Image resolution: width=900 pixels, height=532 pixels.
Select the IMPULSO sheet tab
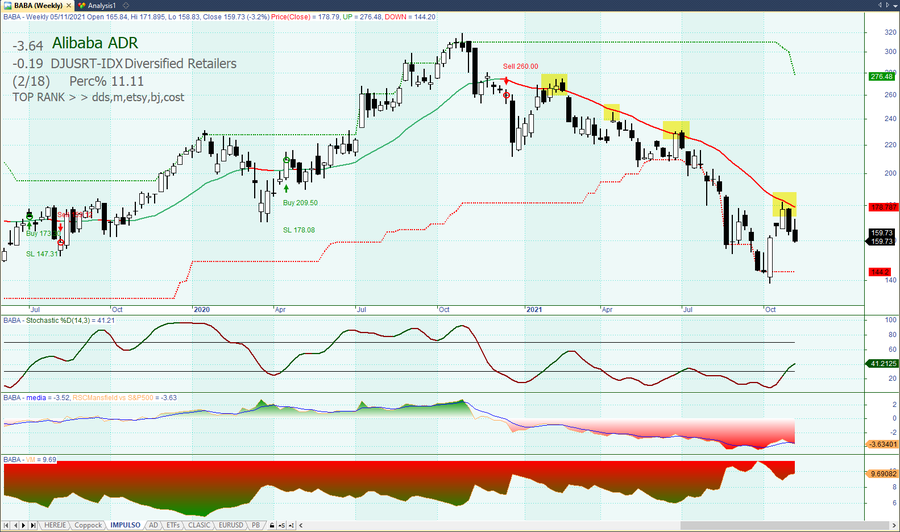coord(125,525)
